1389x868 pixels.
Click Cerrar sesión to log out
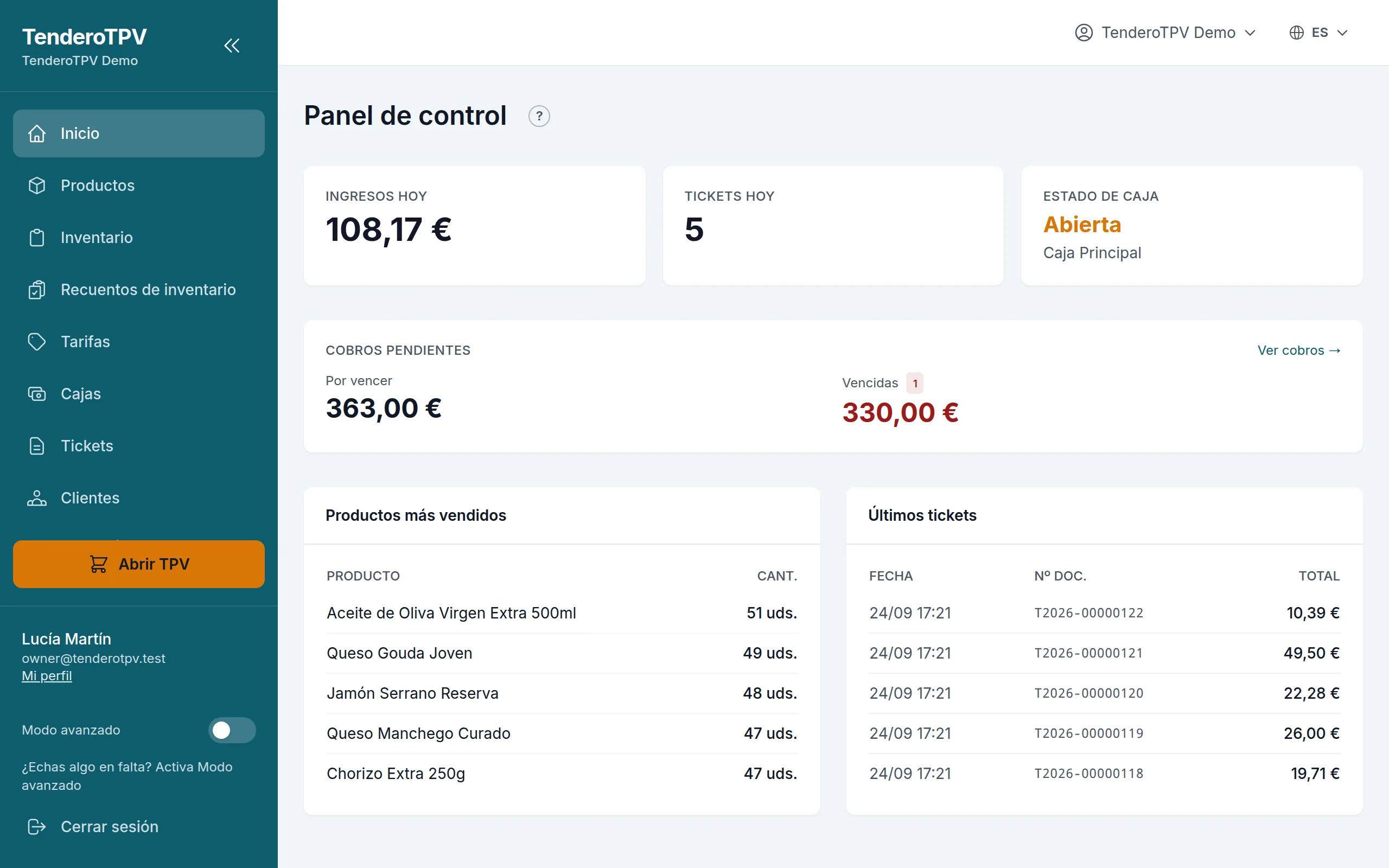138,827
